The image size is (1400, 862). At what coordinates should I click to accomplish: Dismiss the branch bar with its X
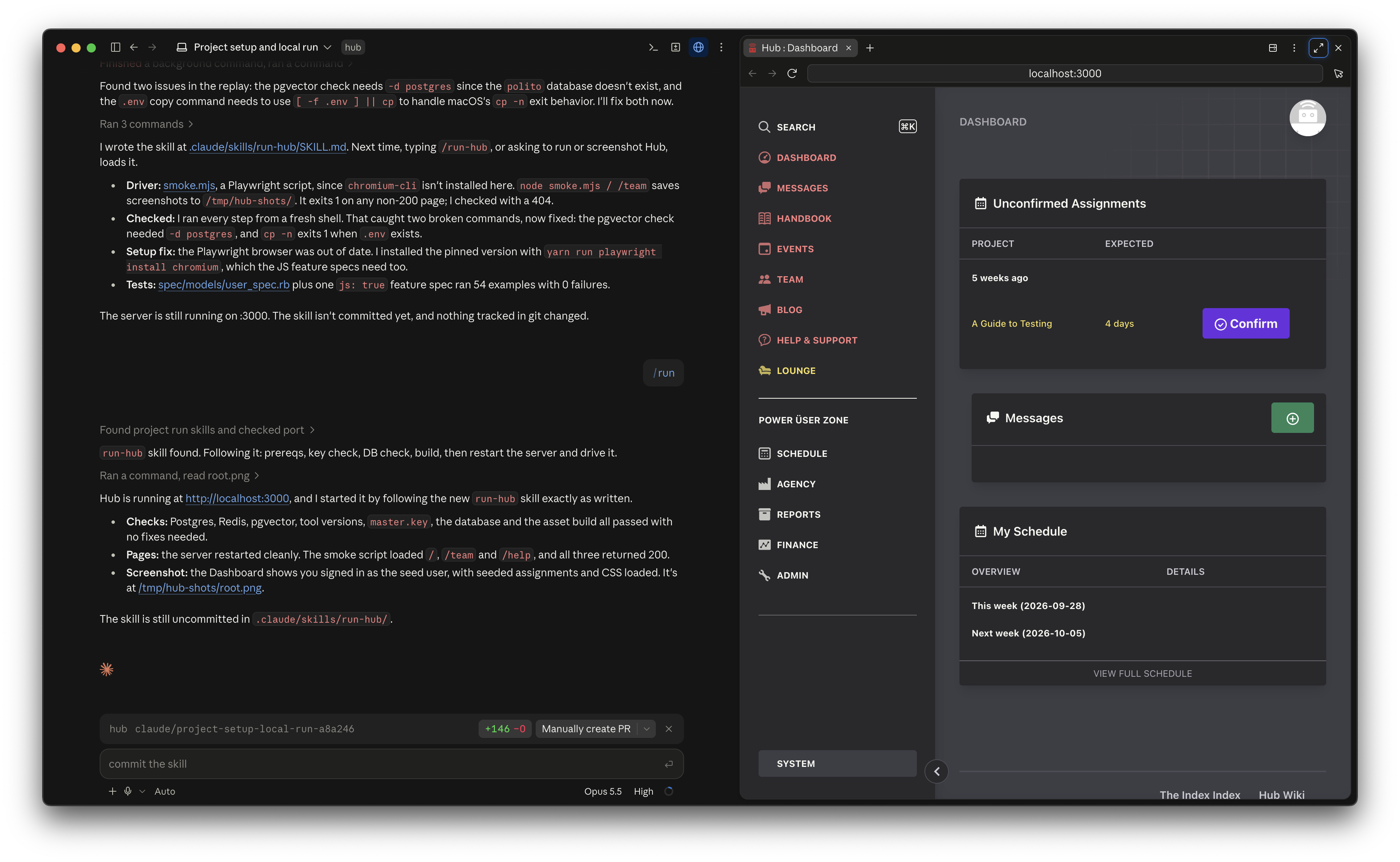tap(669, 728)
